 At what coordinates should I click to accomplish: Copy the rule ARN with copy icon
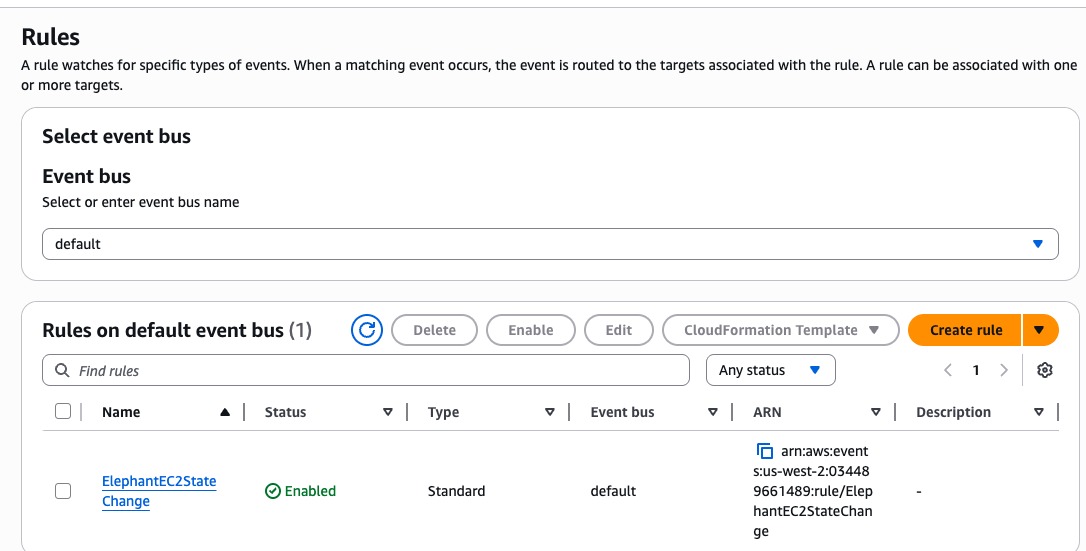[765, 451]
